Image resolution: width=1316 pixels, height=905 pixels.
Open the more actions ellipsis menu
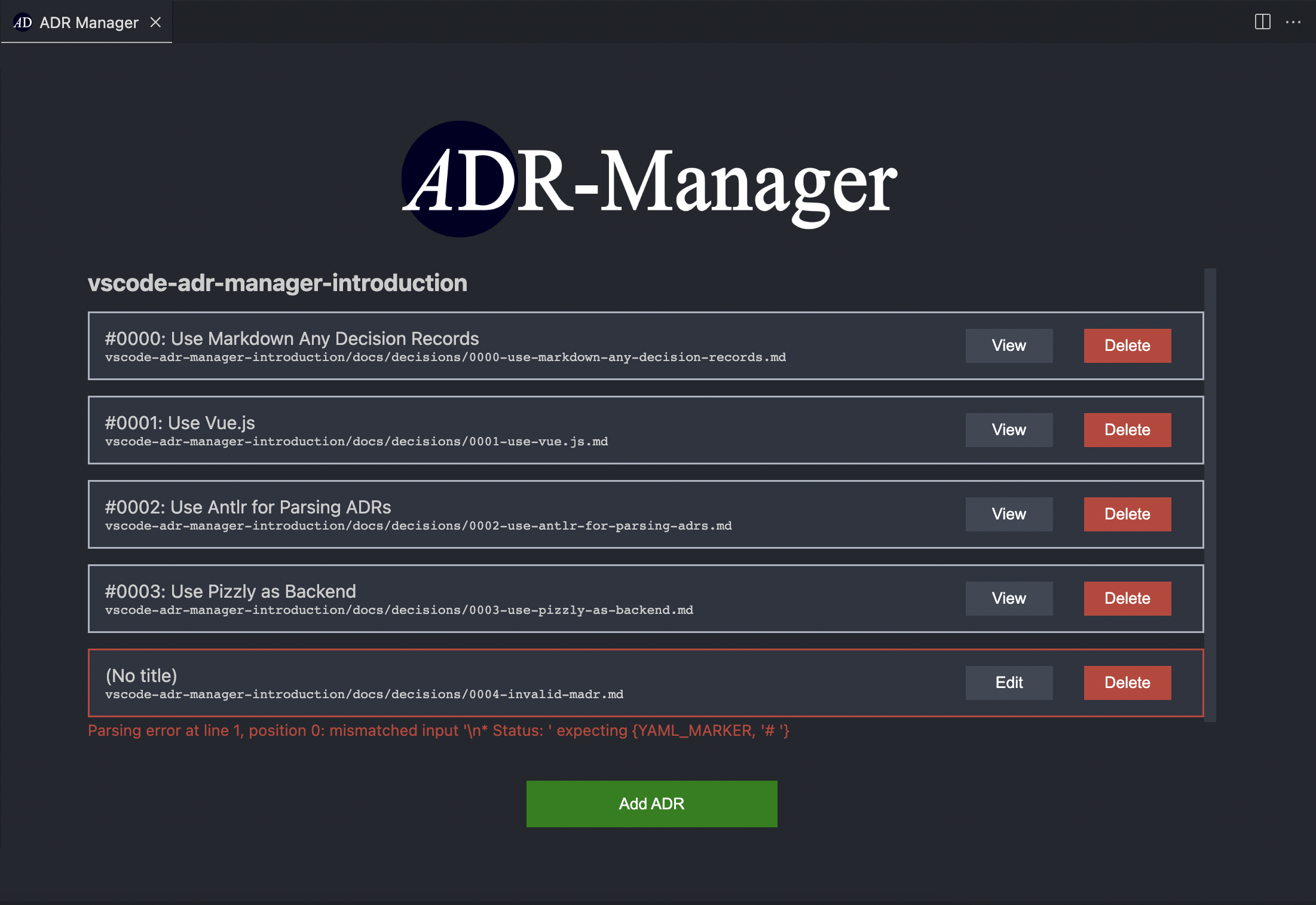1293,22
